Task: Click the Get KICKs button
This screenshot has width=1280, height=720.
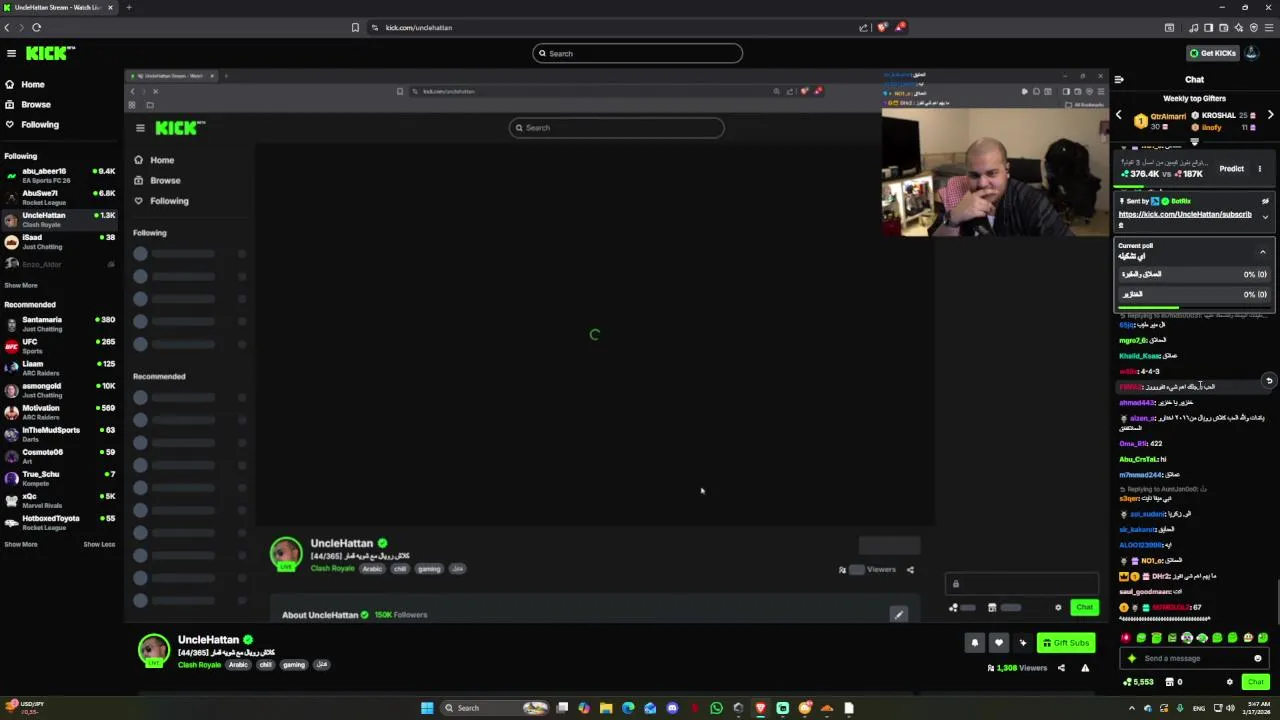Action: pyautogui.click(x=1213, y=53)
